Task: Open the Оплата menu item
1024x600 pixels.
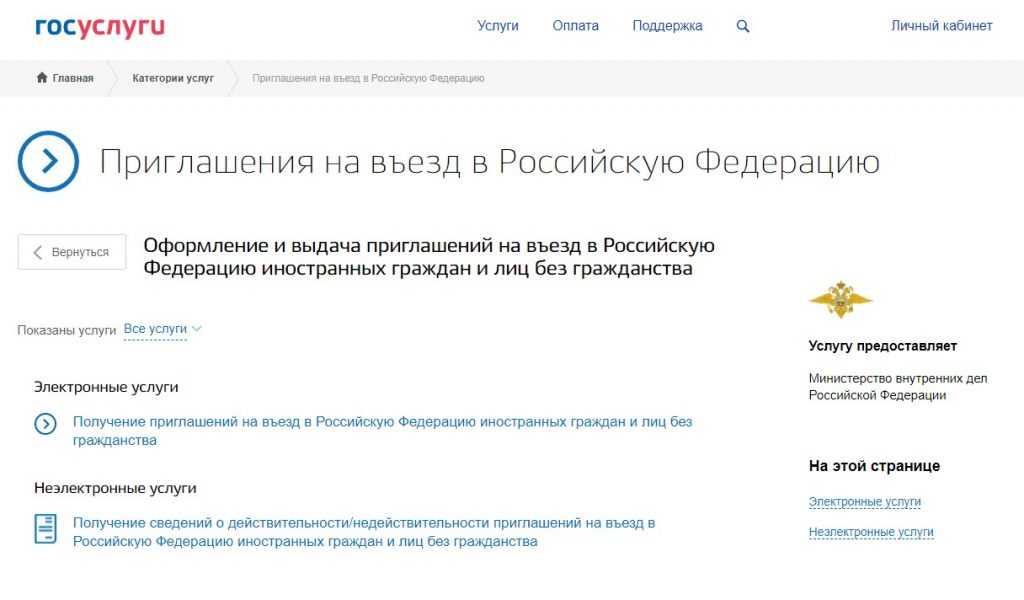Action: (575, 26)
